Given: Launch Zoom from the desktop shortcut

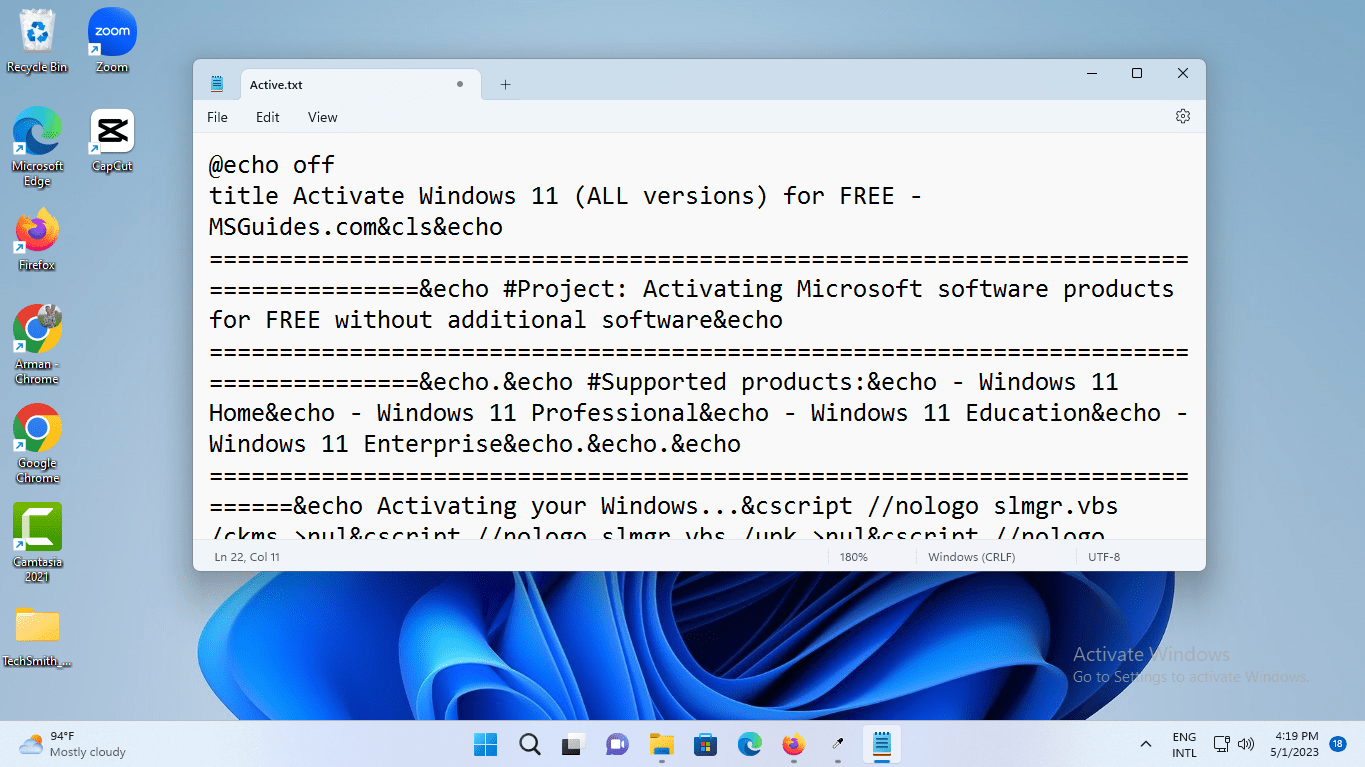Looking at the screenshot, I should coord(112,40).
